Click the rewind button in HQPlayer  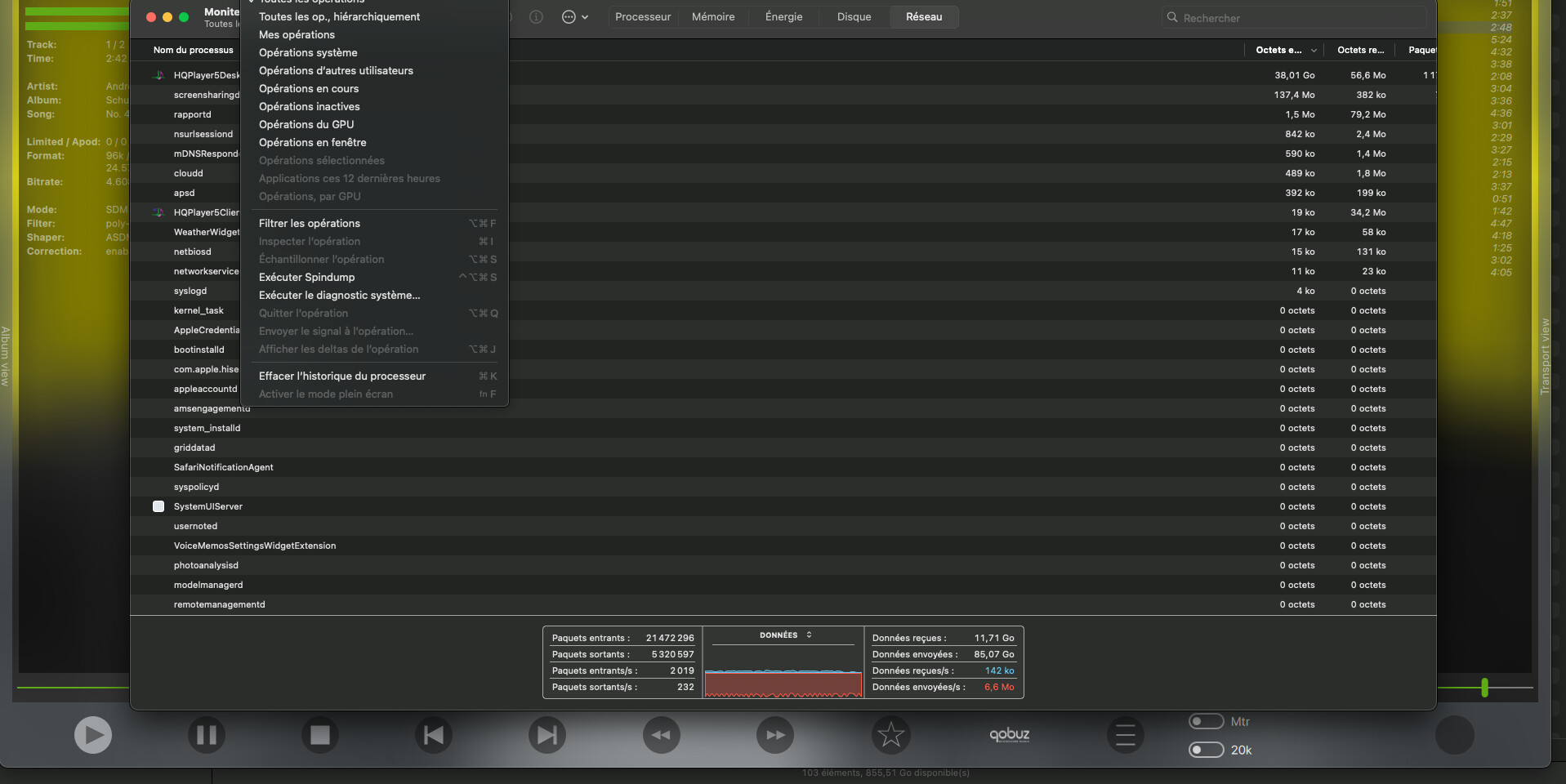662,735
